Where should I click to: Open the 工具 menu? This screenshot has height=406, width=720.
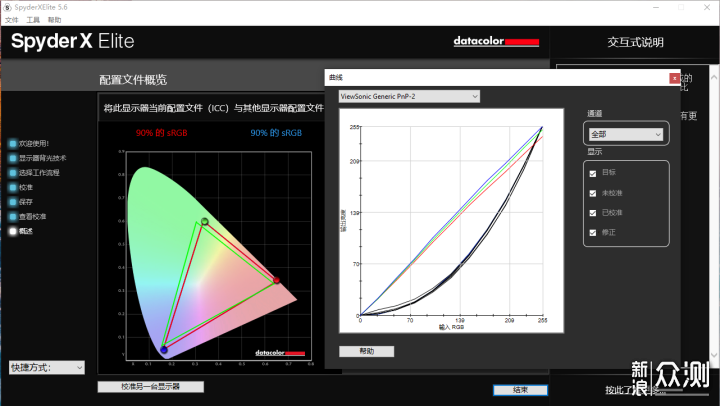(33, 20)
